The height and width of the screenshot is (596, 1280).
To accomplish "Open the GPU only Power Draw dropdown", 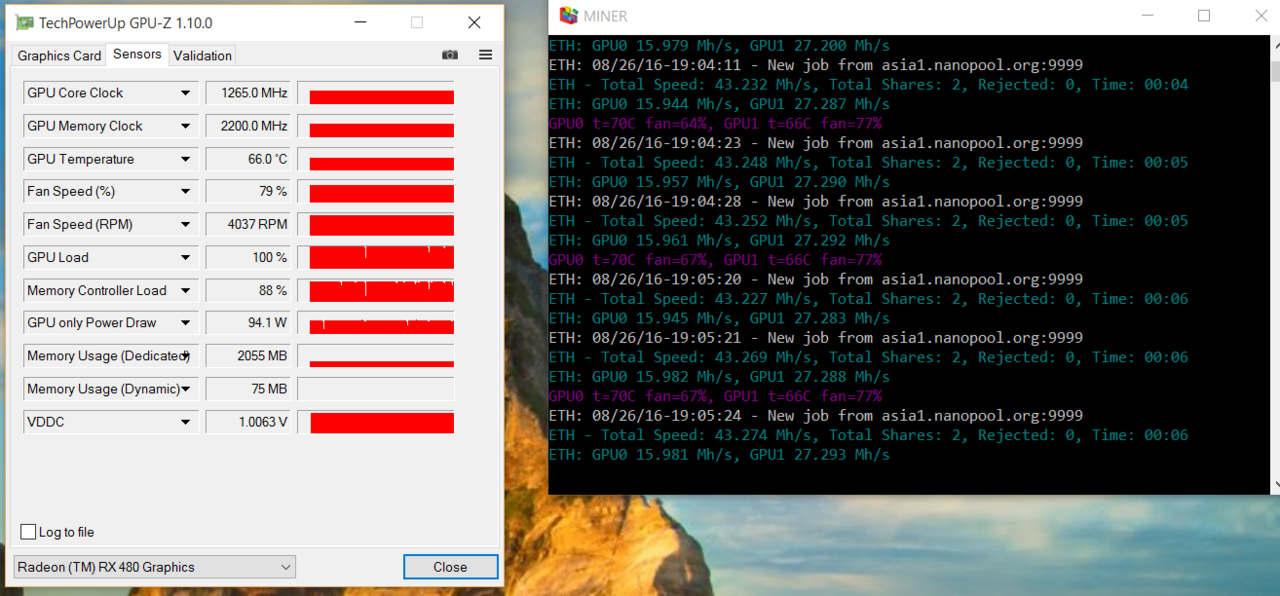I will pos(185,323).
